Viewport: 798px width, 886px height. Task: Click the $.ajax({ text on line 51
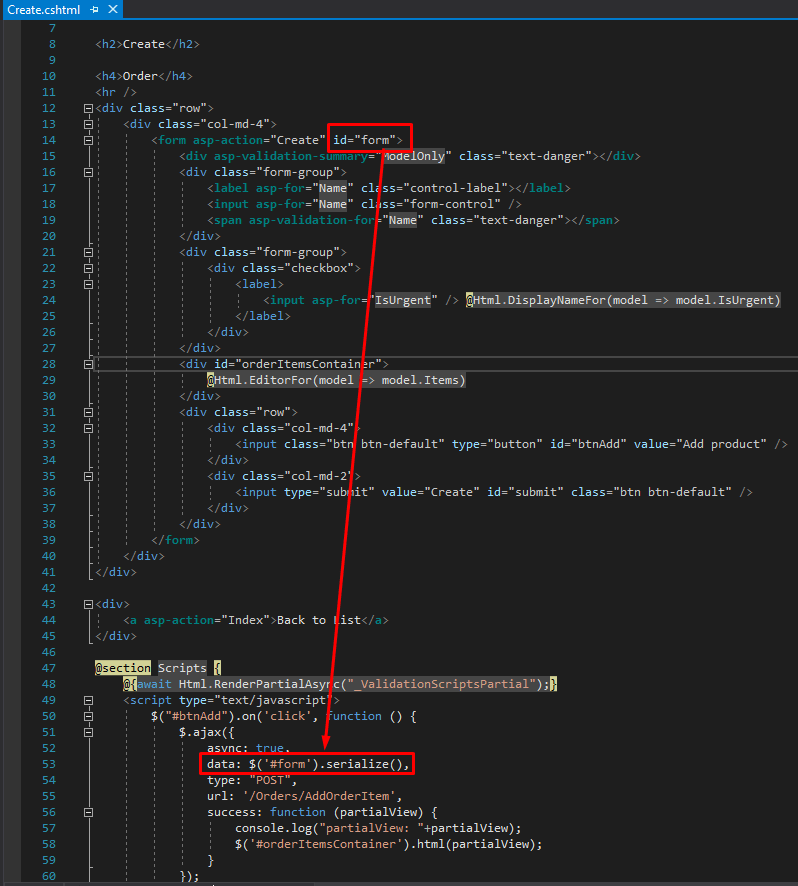(207, 732)
